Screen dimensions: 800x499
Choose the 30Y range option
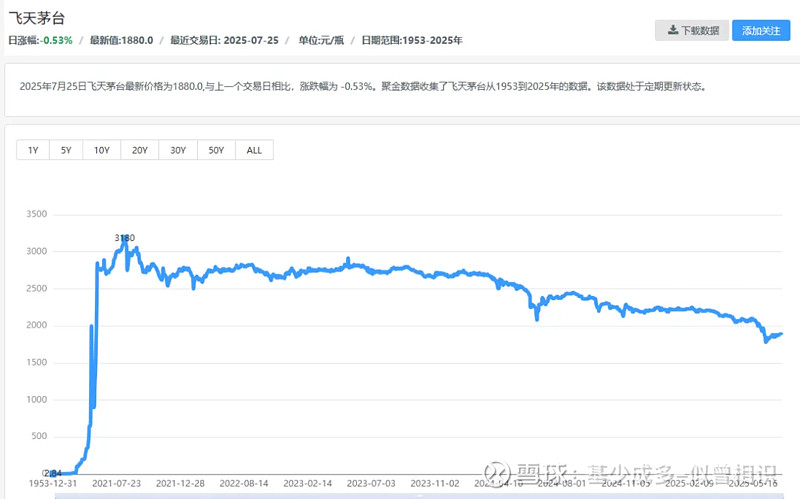(178, 150)
